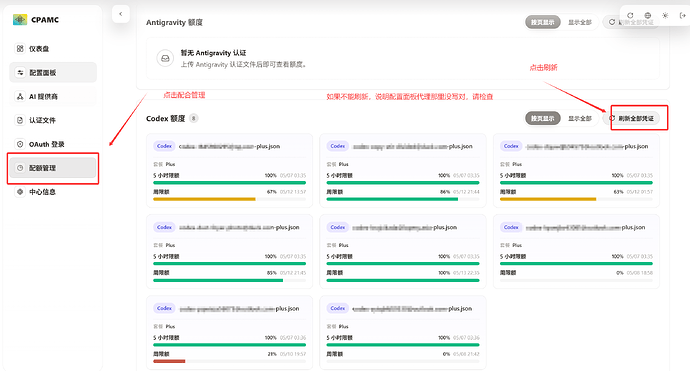Click the Codex badge on the 86% weekly card
690x371 pixels.
click(338, 146)
